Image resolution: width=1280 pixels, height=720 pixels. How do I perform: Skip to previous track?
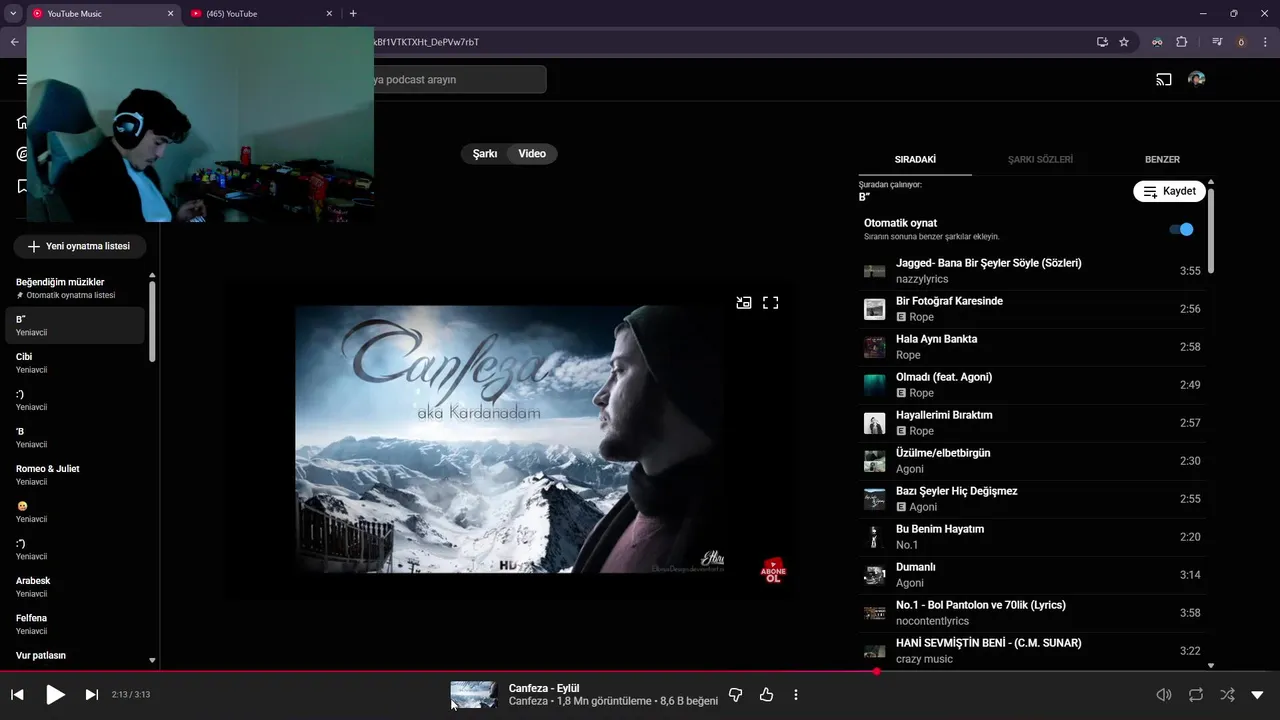click(x=17, y=694)
